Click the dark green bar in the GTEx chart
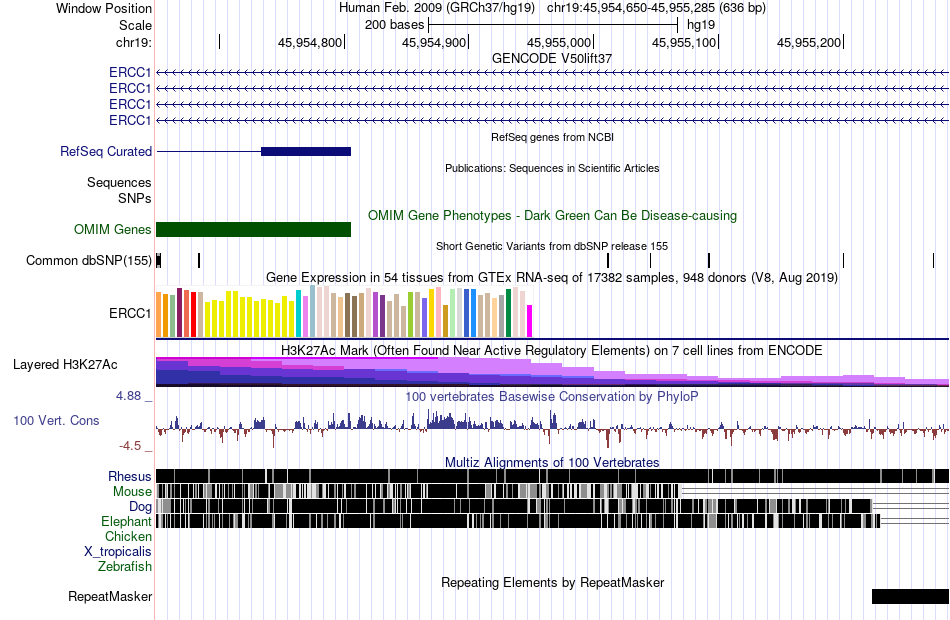This screenshot has height=620, width=950. 508,313
